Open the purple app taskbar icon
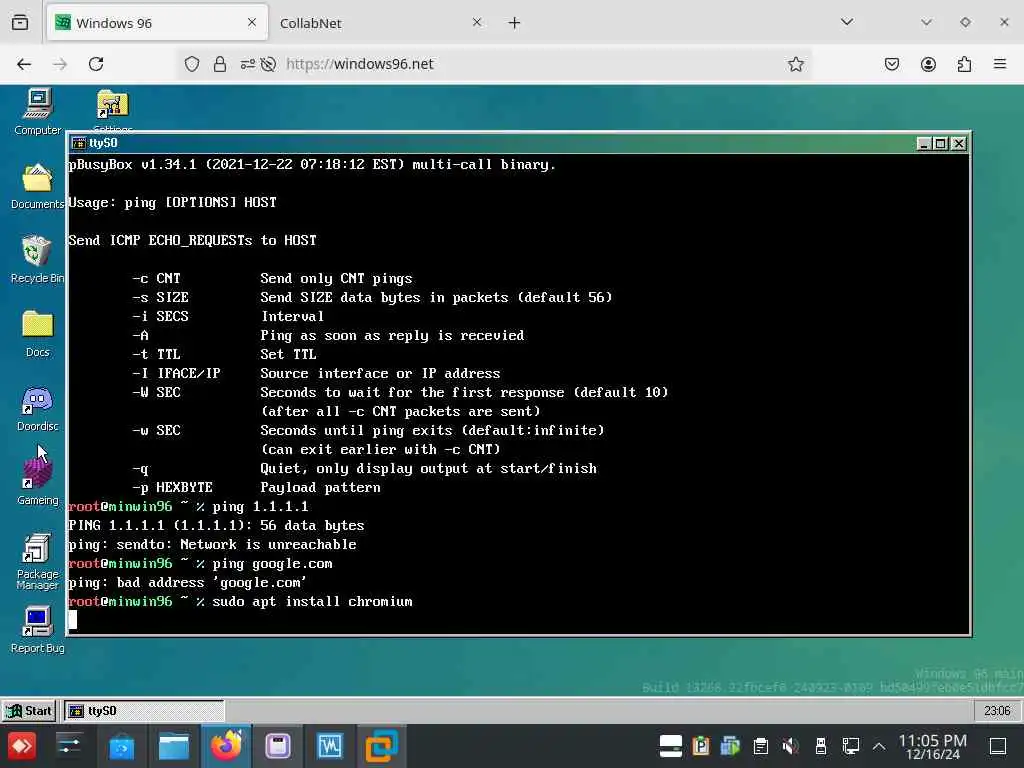Image resolution: width=1024 pixels, height=768 pixels. [278, 746]
